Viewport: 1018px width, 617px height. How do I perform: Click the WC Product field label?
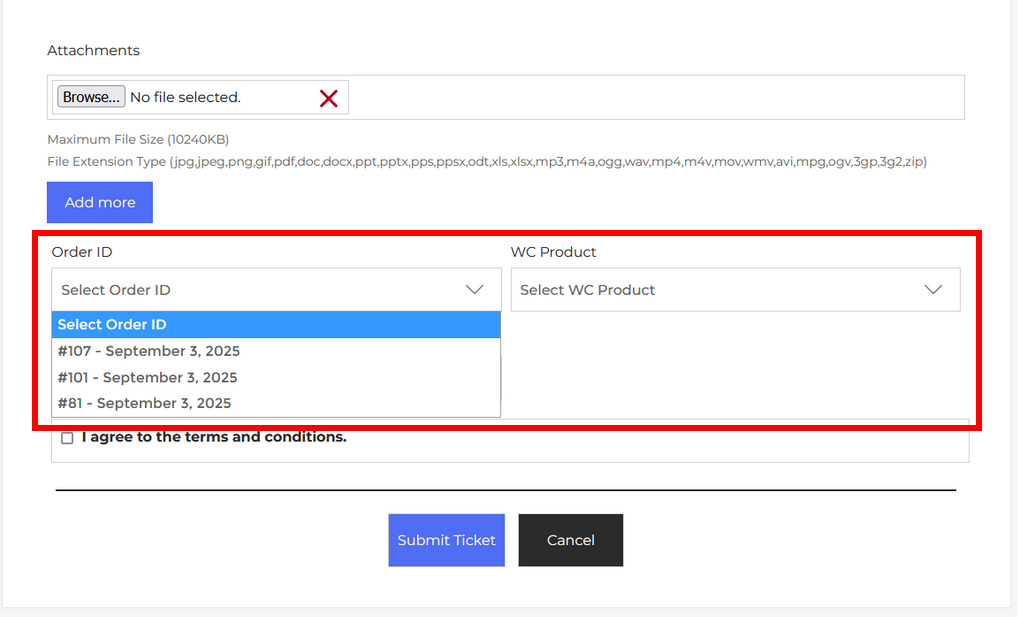click(553, 252)
